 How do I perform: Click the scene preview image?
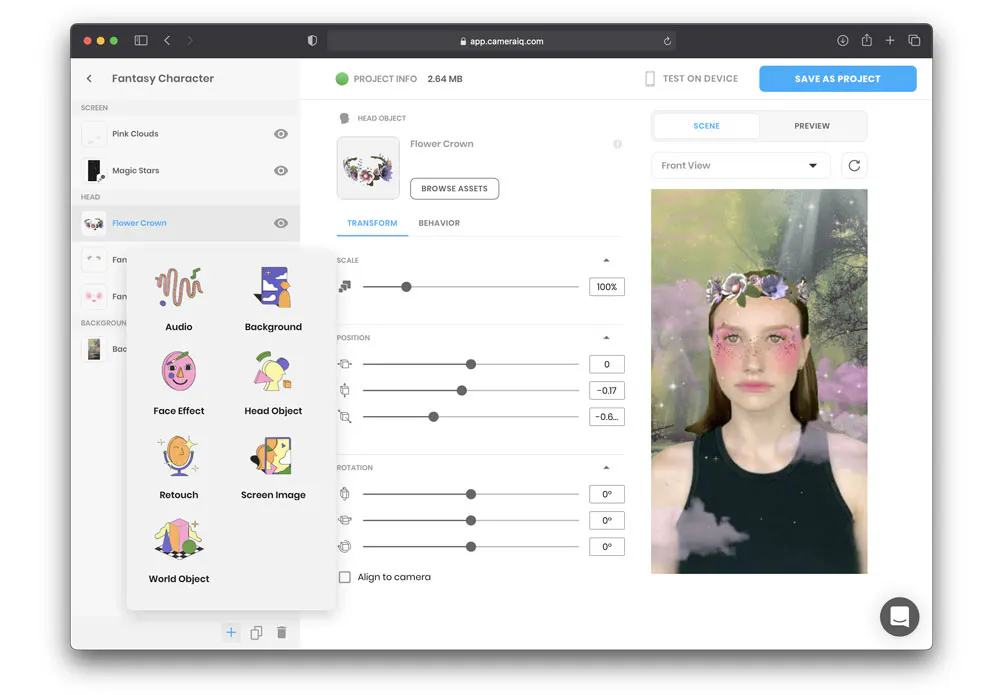759,381
